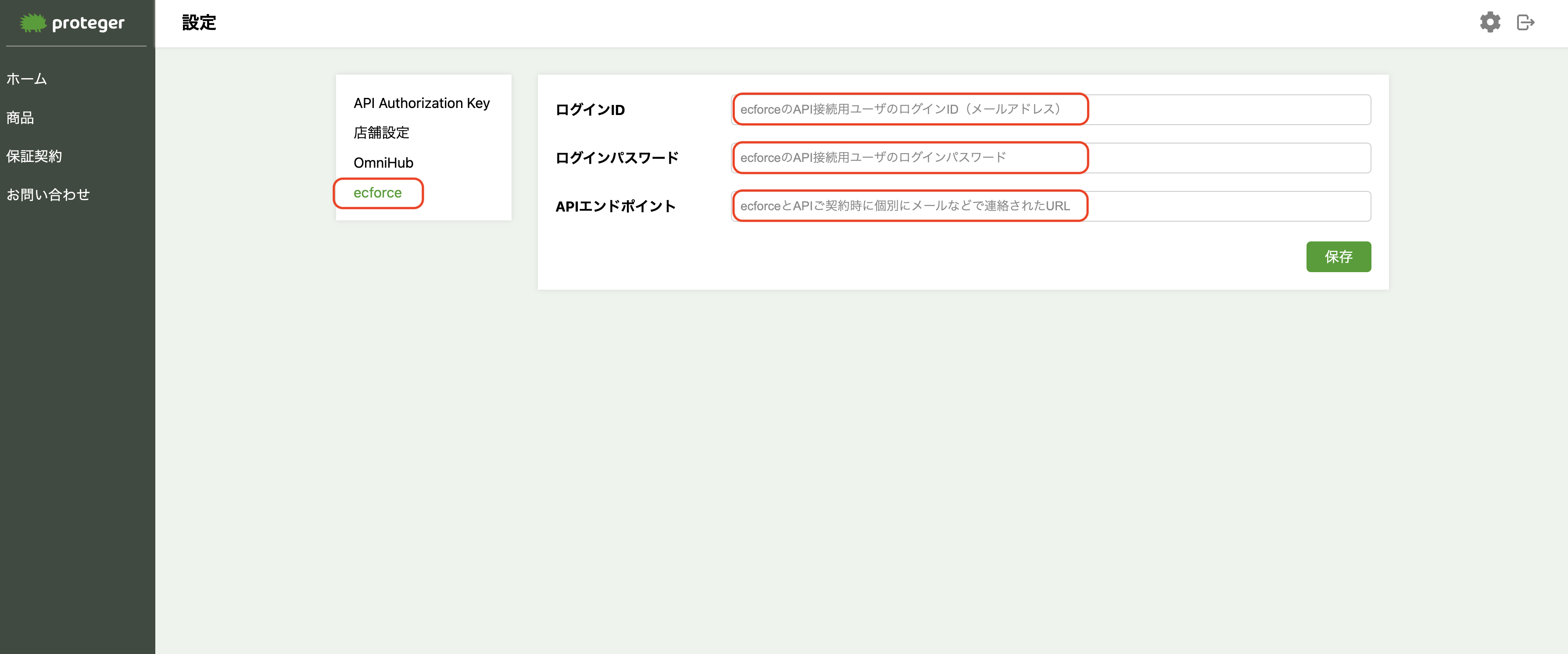This screenshot has height=654, width=1568.
Task: Select the OmniHub settings tab
Action: 383,162
